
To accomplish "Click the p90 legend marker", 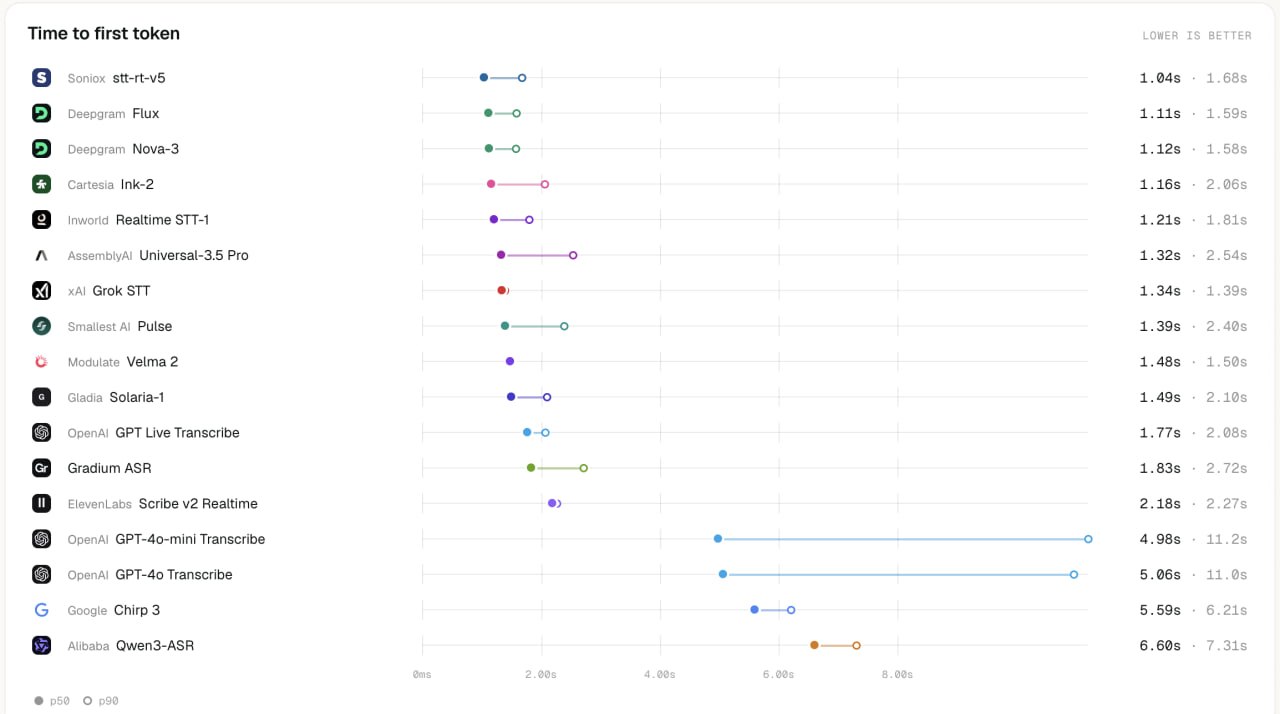I will click(88, 702).
